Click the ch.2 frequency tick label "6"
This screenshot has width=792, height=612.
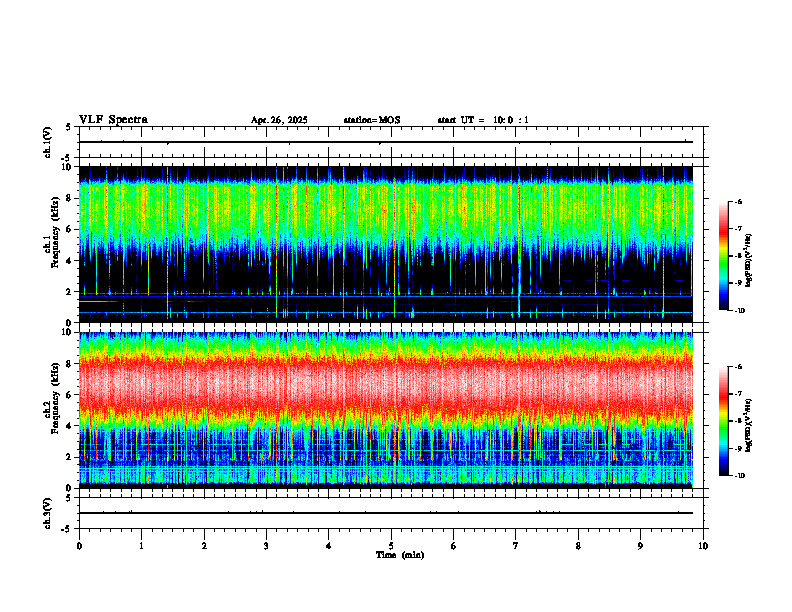(x=70, y=395)
